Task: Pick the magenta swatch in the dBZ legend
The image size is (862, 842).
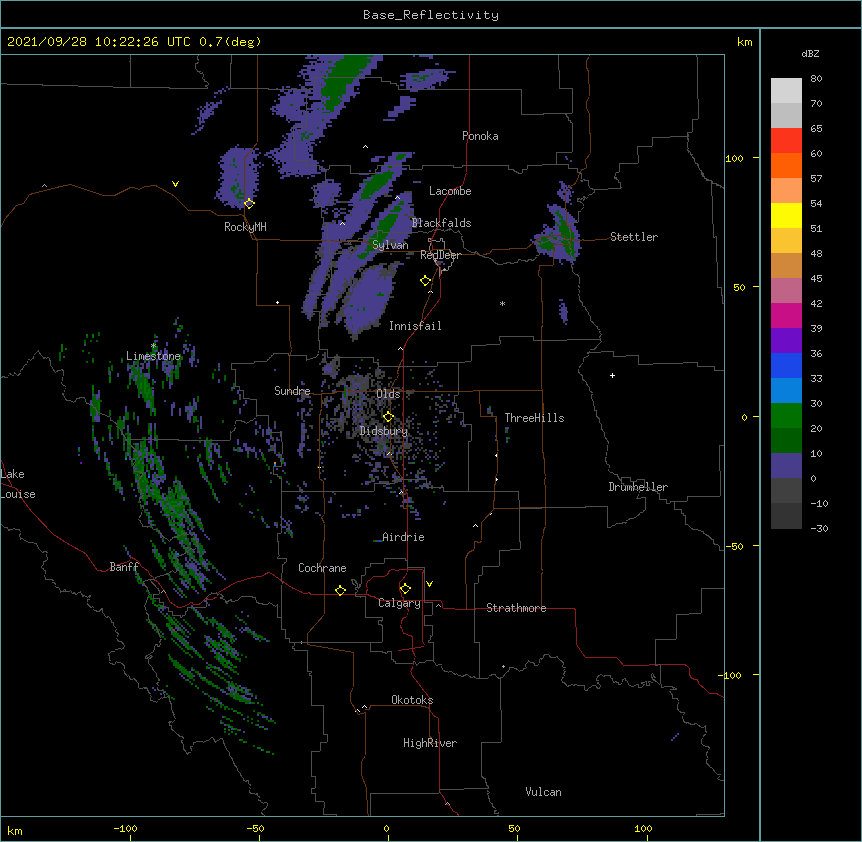Action: [786, 315]
